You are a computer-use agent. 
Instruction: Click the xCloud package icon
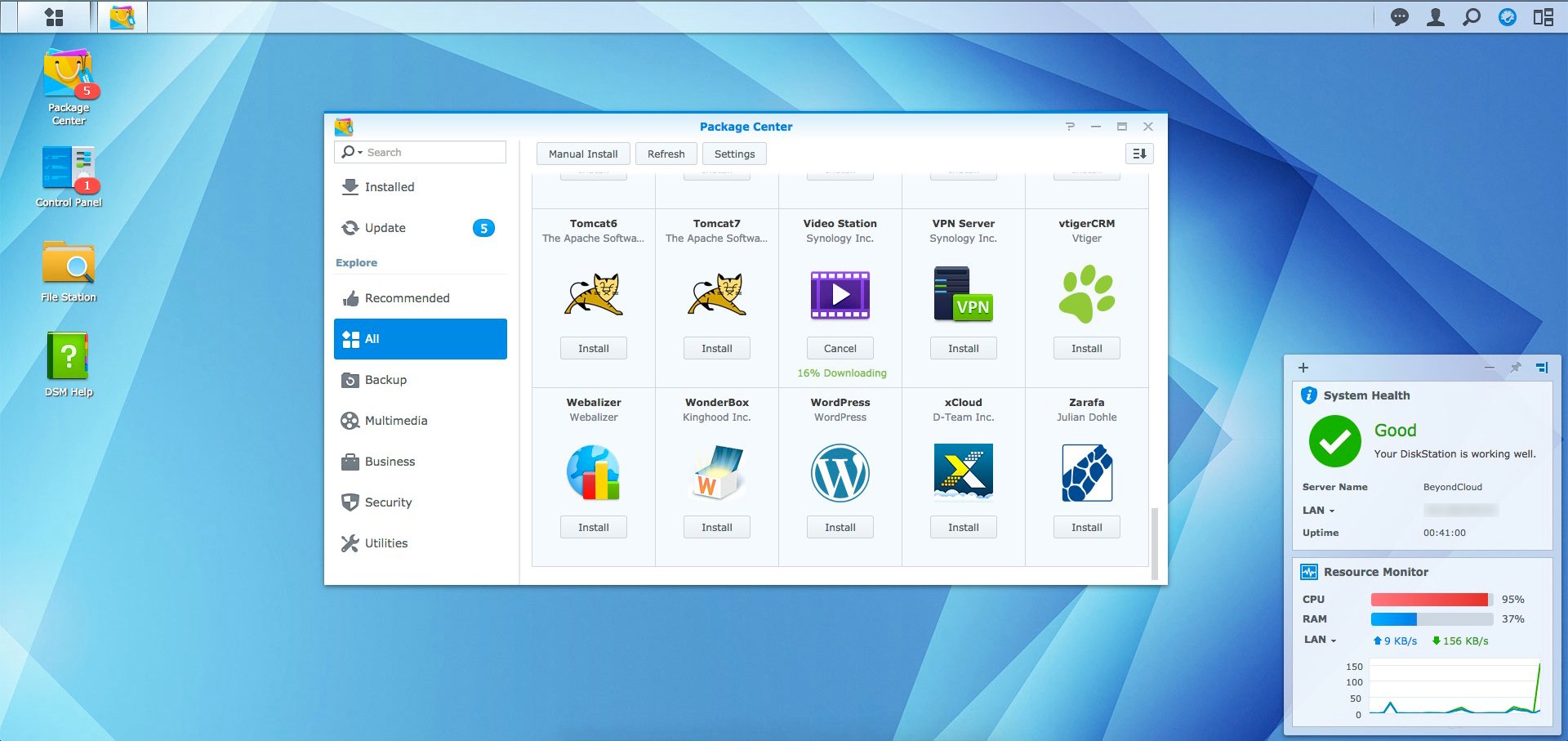[x=964, y=472]
